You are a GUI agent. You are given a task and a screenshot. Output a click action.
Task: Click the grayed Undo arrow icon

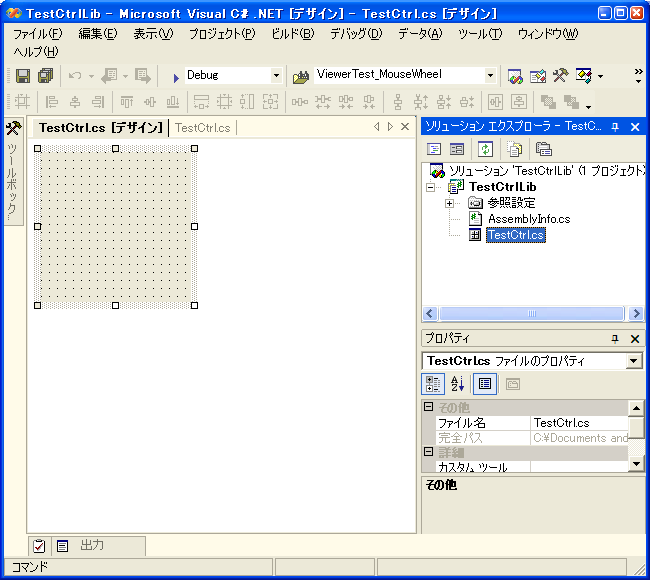click(x=75, y=76)
